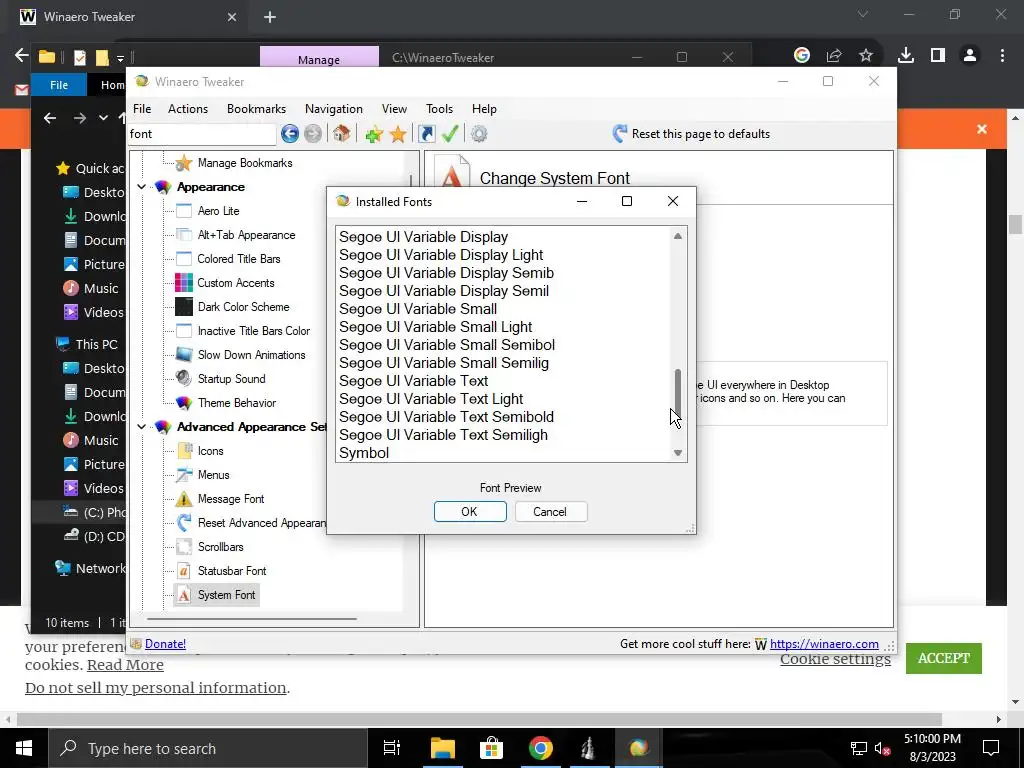Collapse Advanced Appearance Settings section
1024x768 pixels.
[142, 426]
